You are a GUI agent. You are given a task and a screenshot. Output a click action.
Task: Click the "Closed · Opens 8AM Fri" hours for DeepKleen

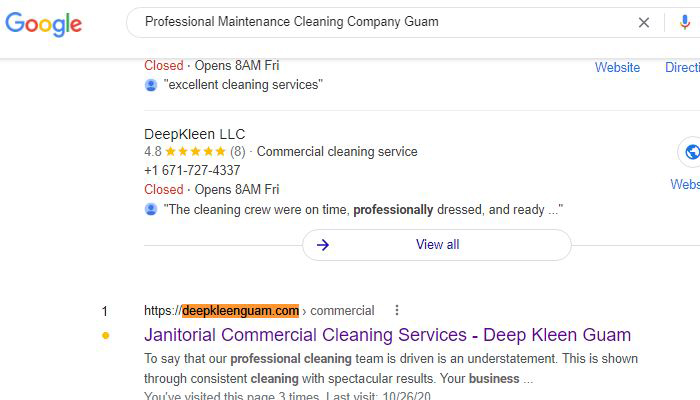click(212, 189)
